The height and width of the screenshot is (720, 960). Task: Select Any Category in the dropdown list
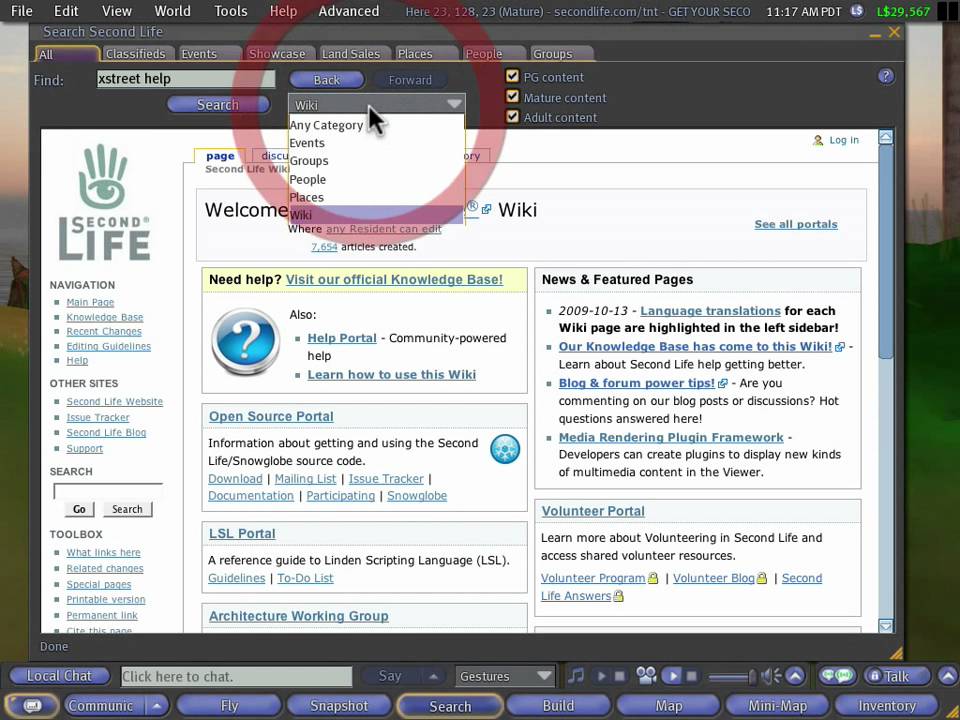click(377, 125)
